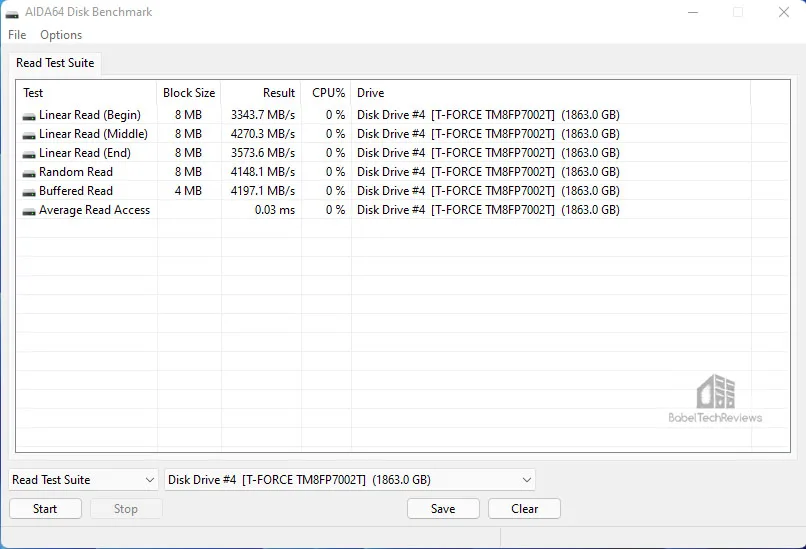Save the benchmark results
Image resolution: width=806 pixels, height=549 pixels.
pyautogui.click(x=443, y=509)
